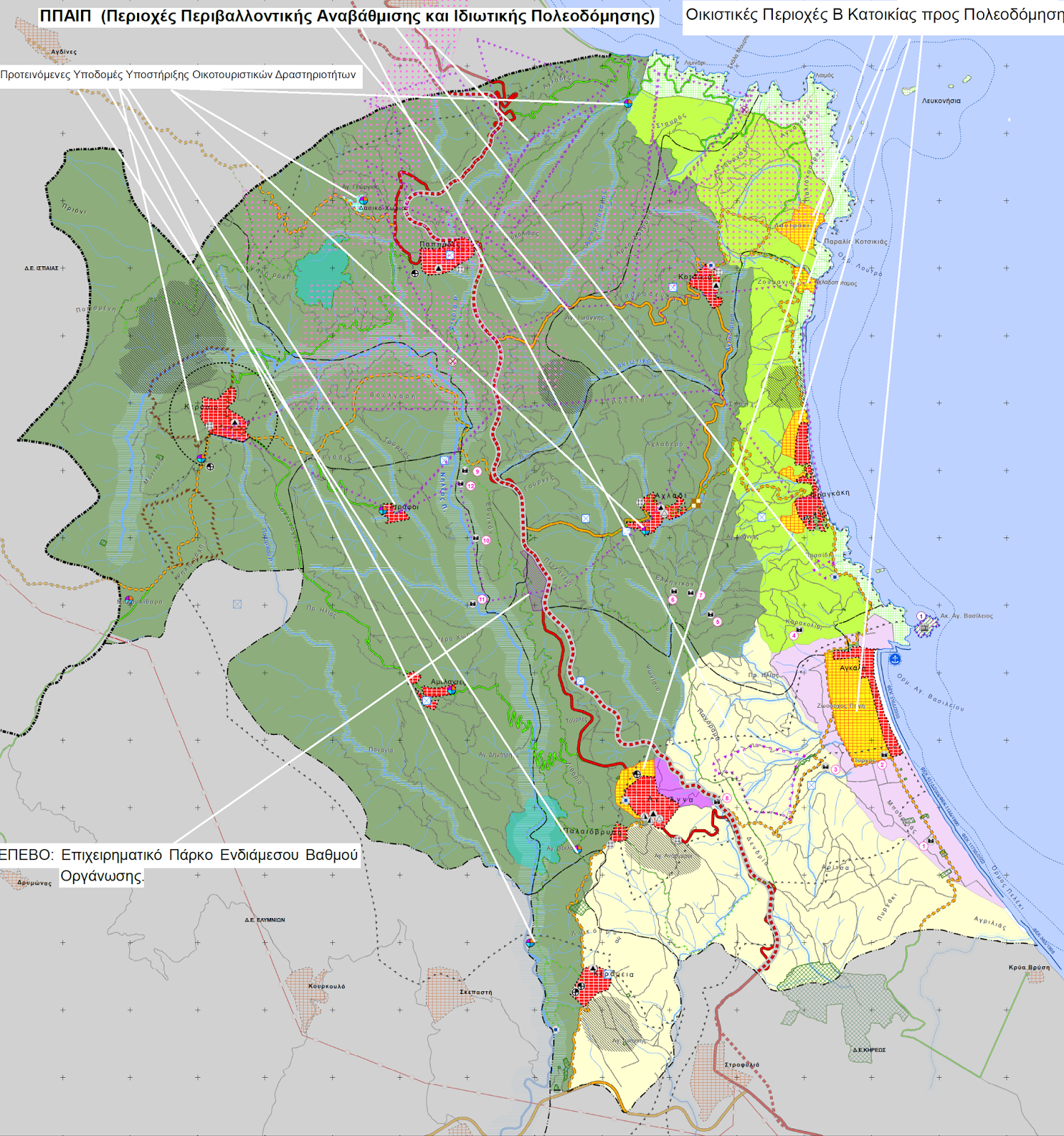Click the black triangle symbol in Πάππαδες

[438, 268]
